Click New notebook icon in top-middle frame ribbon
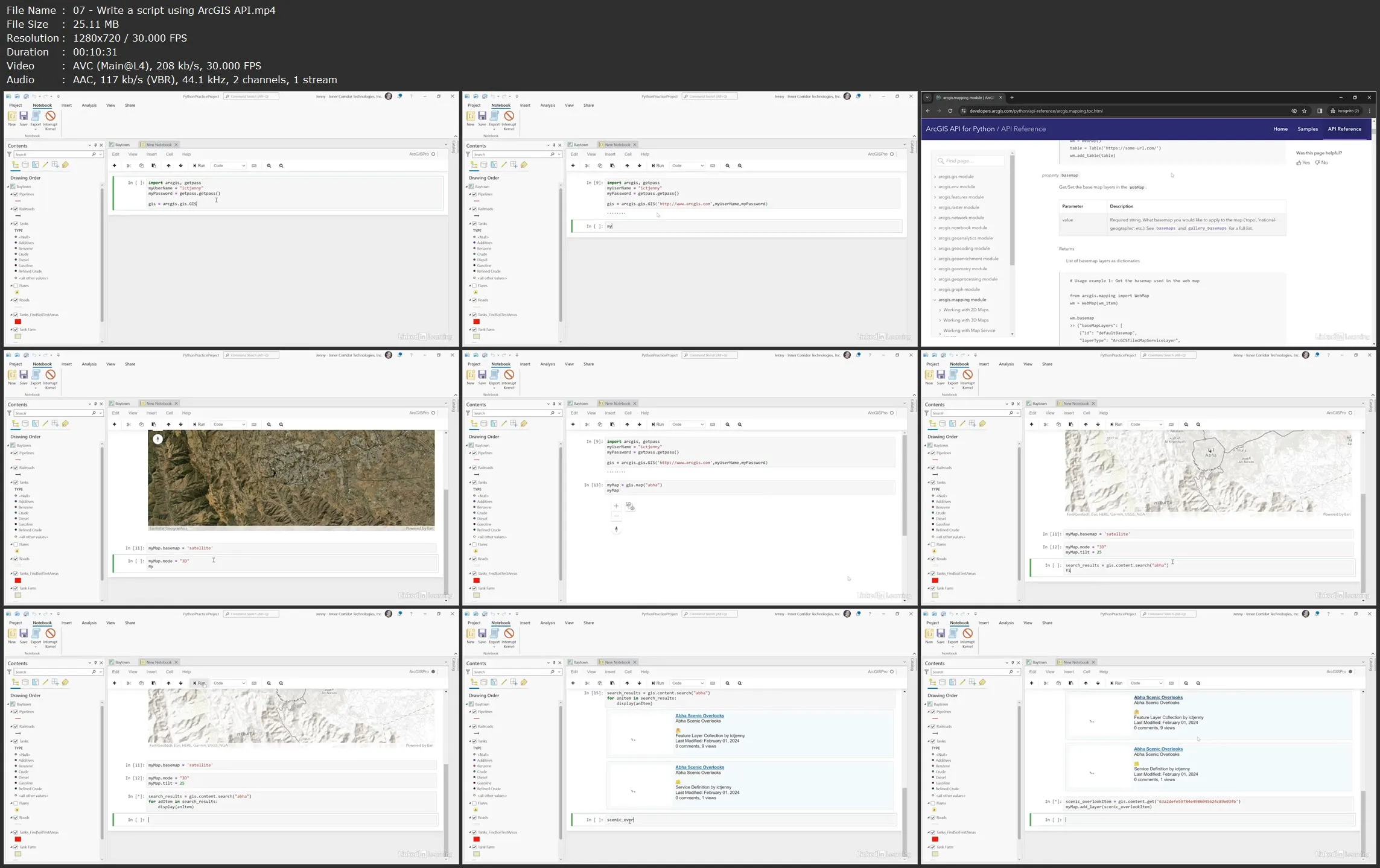The image size is (1380, 868). [x=470, y=116]
